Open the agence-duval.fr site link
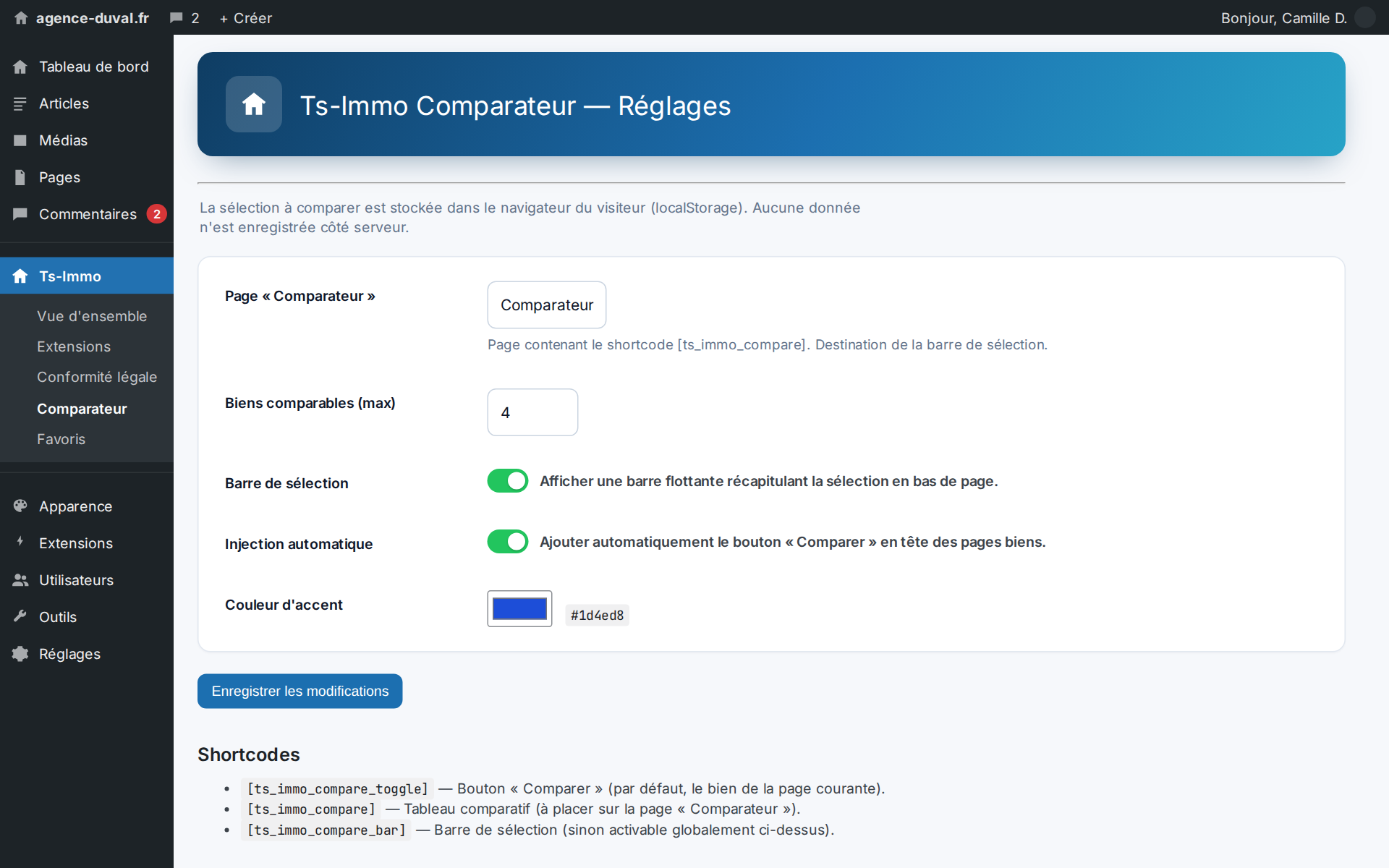This screenshot has height=868, width=1389. pyautogui.click(x=93, y=18)
